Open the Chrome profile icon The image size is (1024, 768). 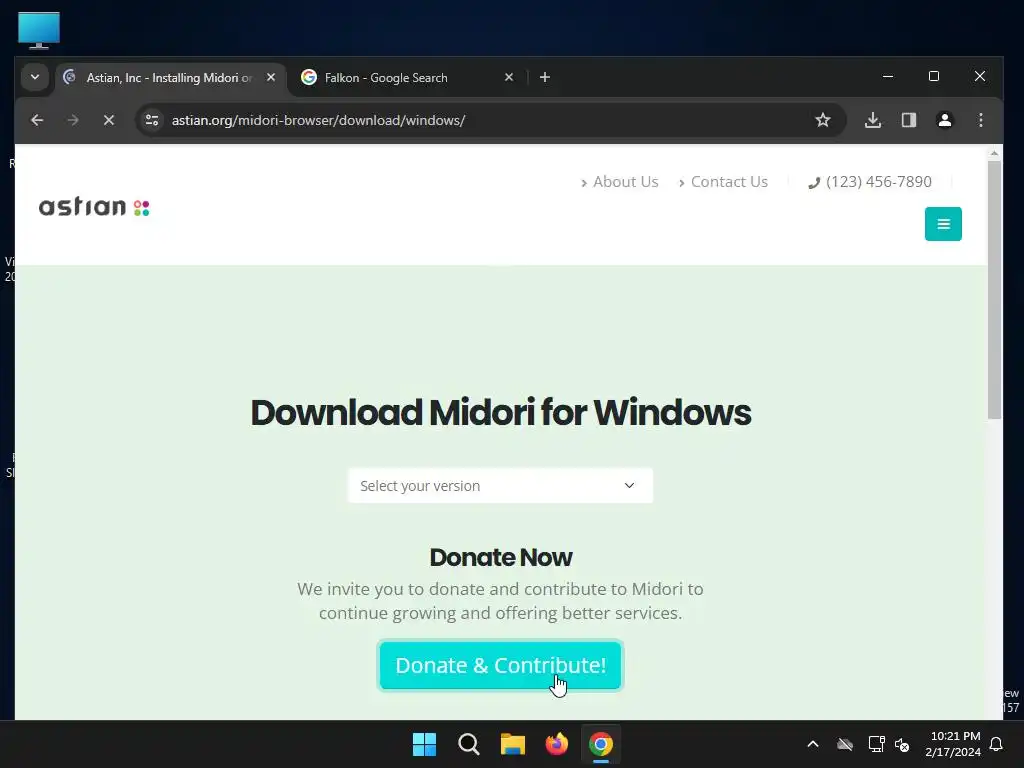(x=945, y=120)
